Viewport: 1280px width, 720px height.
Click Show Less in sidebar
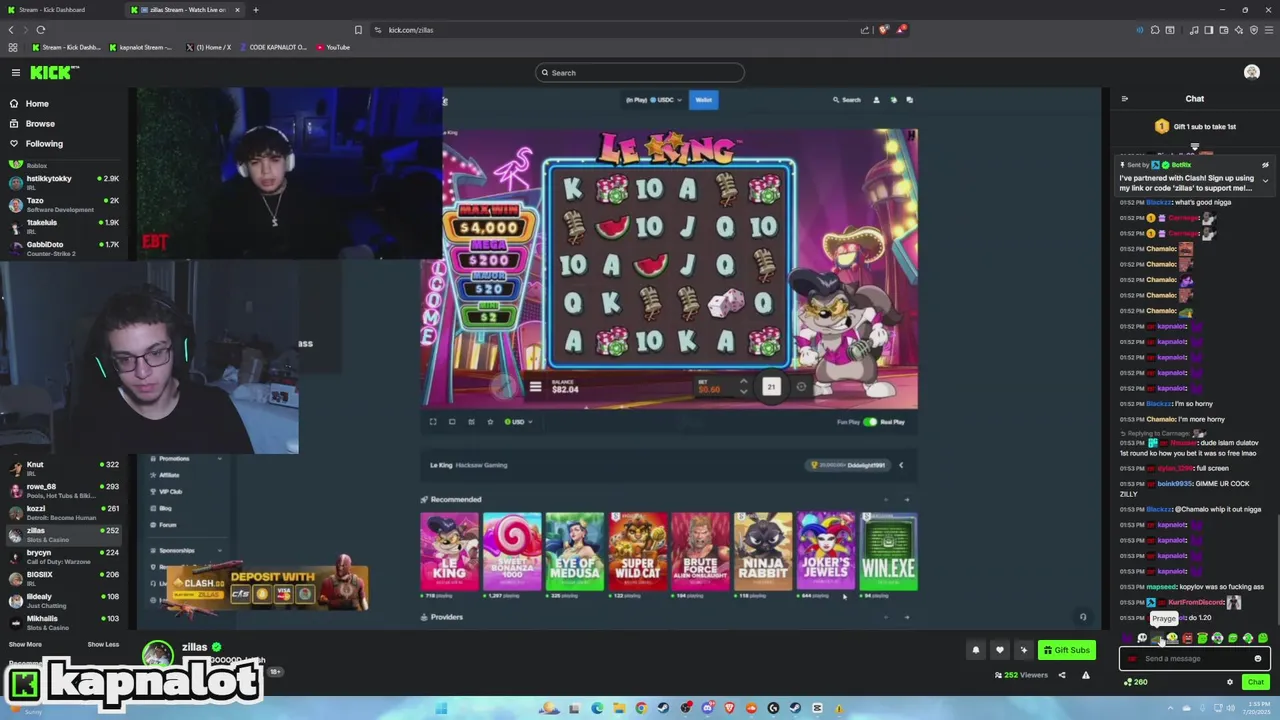pos(103,644)
